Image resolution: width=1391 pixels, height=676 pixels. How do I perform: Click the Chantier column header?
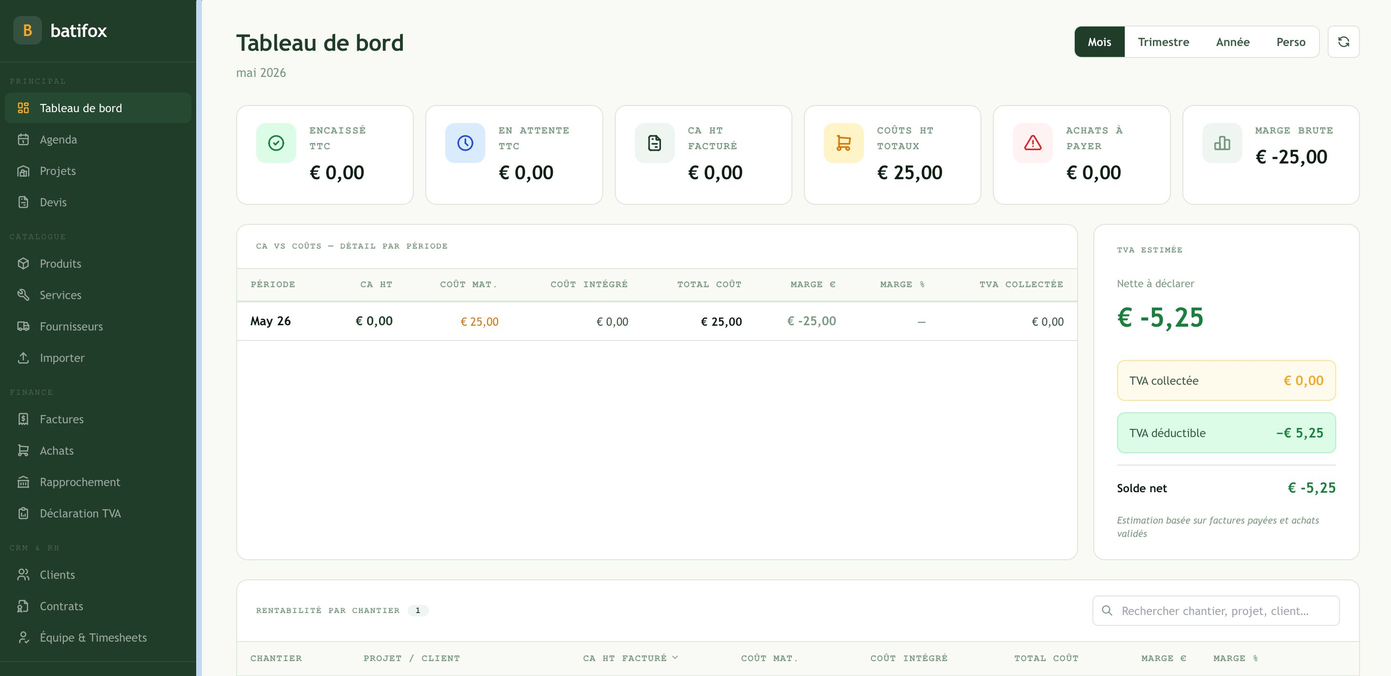[276, 658]
